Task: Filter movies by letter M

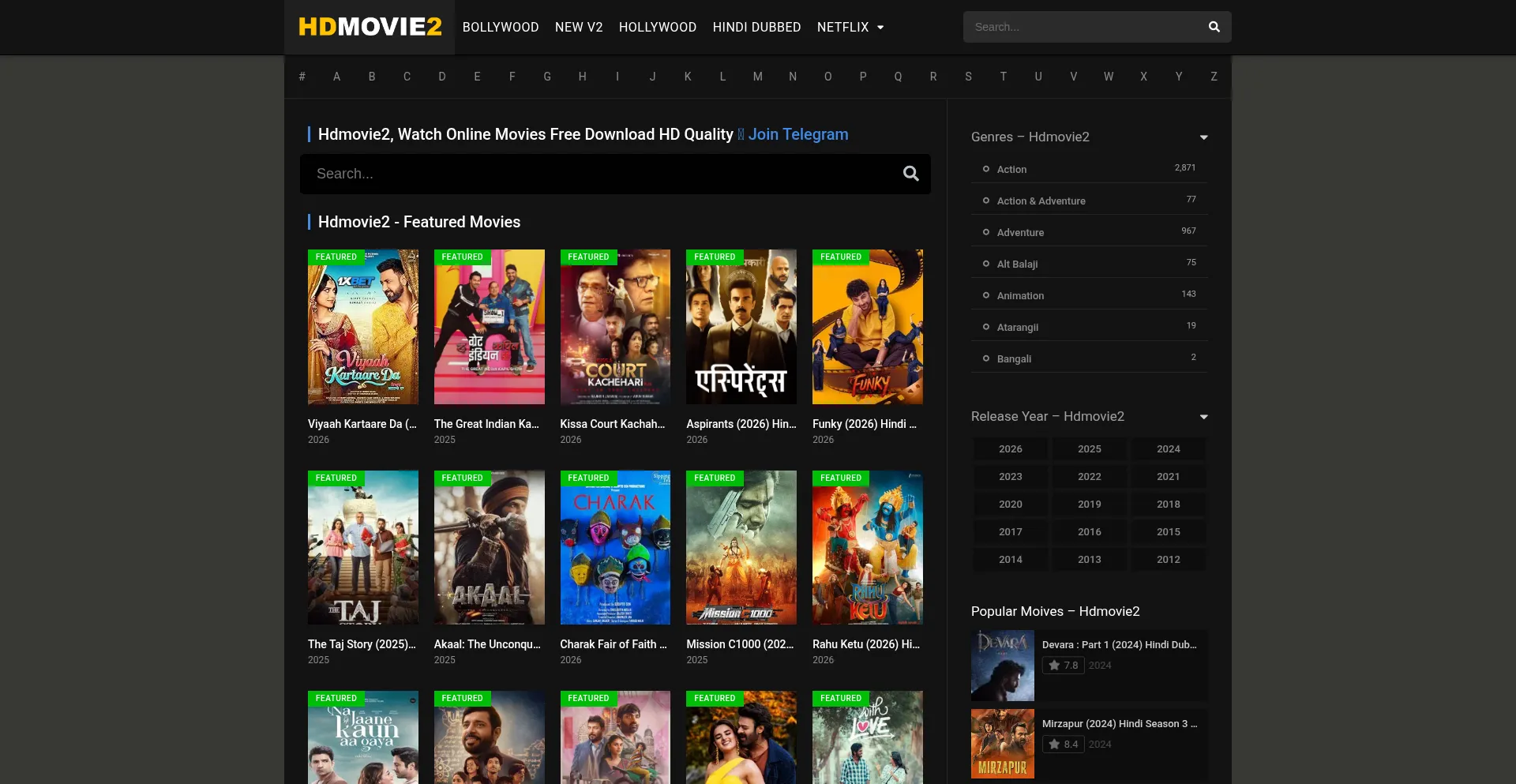Action: pos(758,77)
